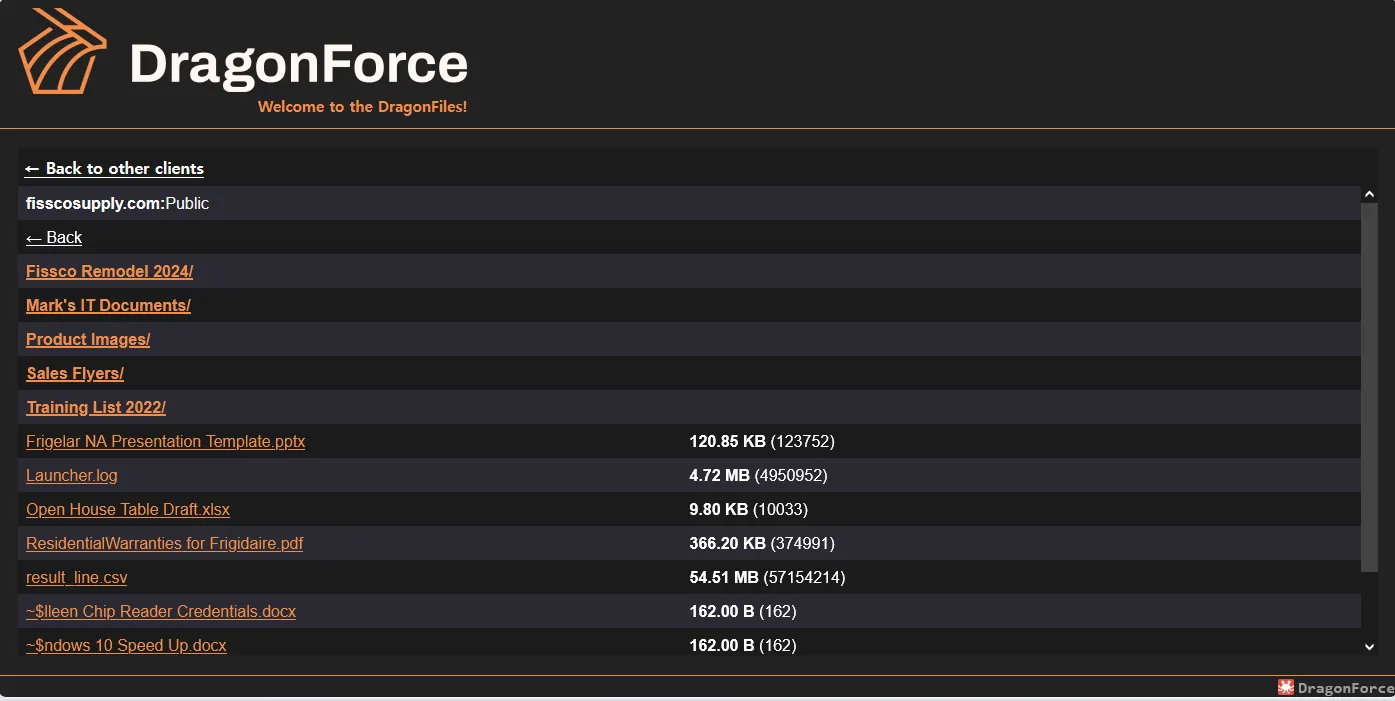Click the Back link under fisscosupply.com
Image resolution: width=1395 pixels, height=701 pixels.
pos(54,238)
